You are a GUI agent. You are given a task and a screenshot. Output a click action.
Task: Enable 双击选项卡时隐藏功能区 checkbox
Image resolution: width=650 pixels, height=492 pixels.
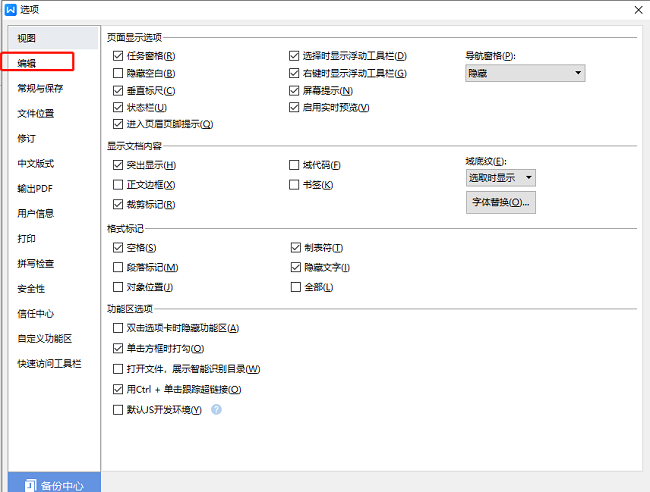click(x=119, y=328)
